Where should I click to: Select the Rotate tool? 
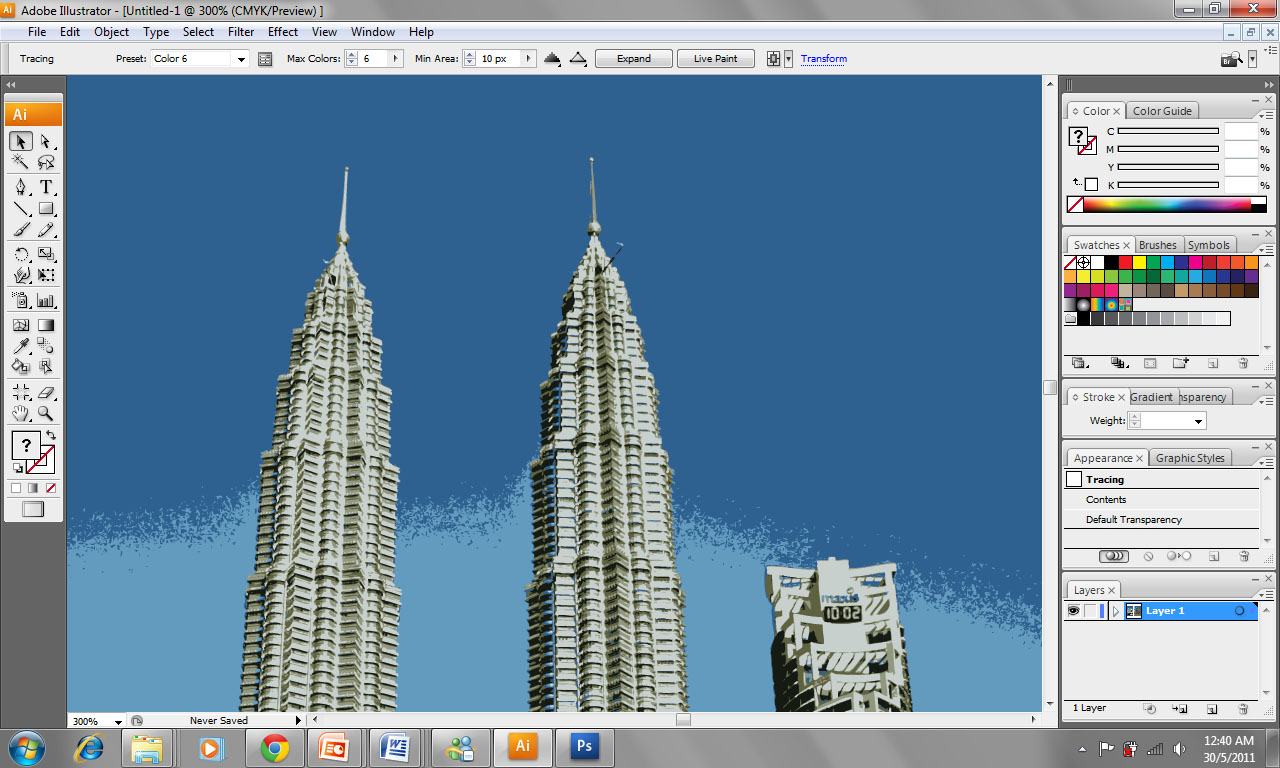[20, 254]
